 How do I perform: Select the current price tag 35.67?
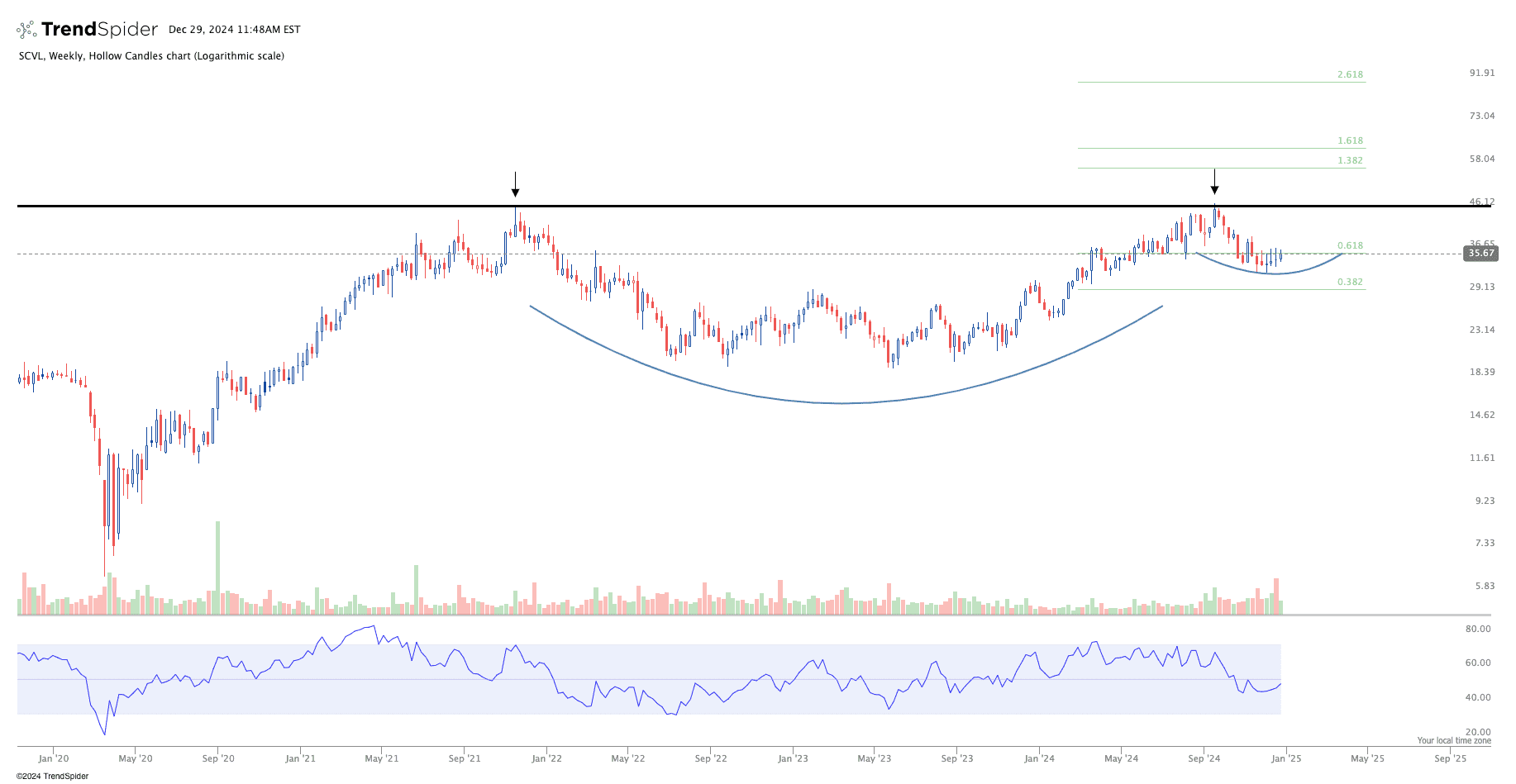(1480, 254)
